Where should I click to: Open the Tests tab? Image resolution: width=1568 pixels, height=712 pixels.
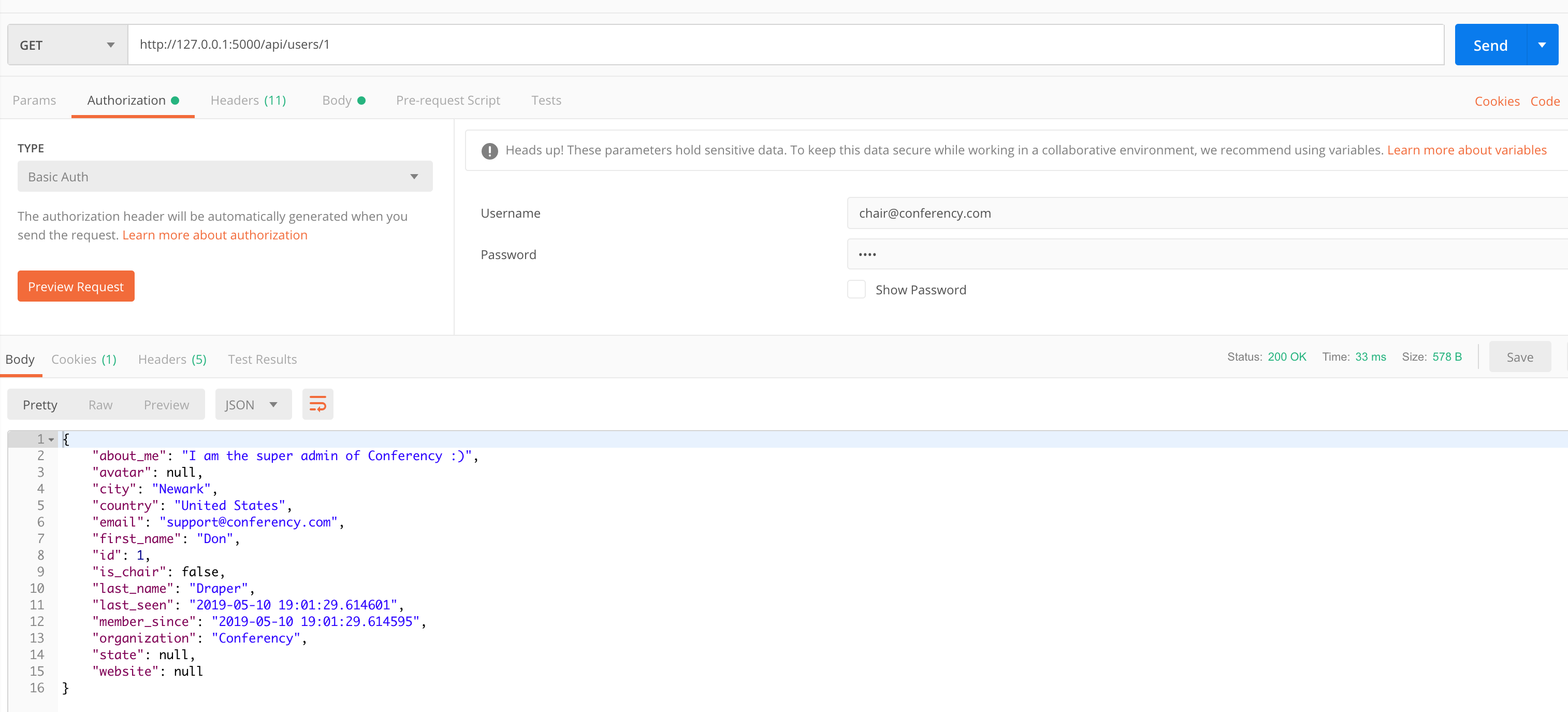click(x=546, y=100)
